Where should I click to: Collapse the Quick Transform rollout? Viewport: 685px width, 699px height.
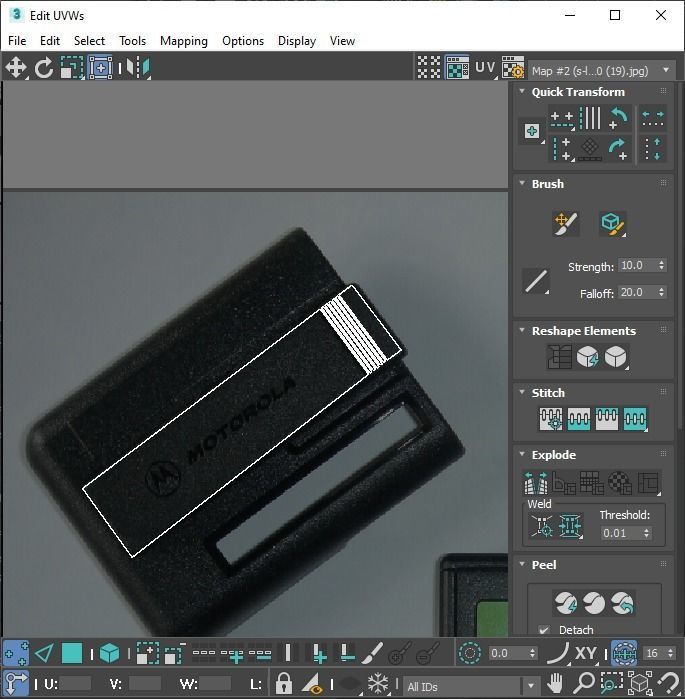coord(522,91)
